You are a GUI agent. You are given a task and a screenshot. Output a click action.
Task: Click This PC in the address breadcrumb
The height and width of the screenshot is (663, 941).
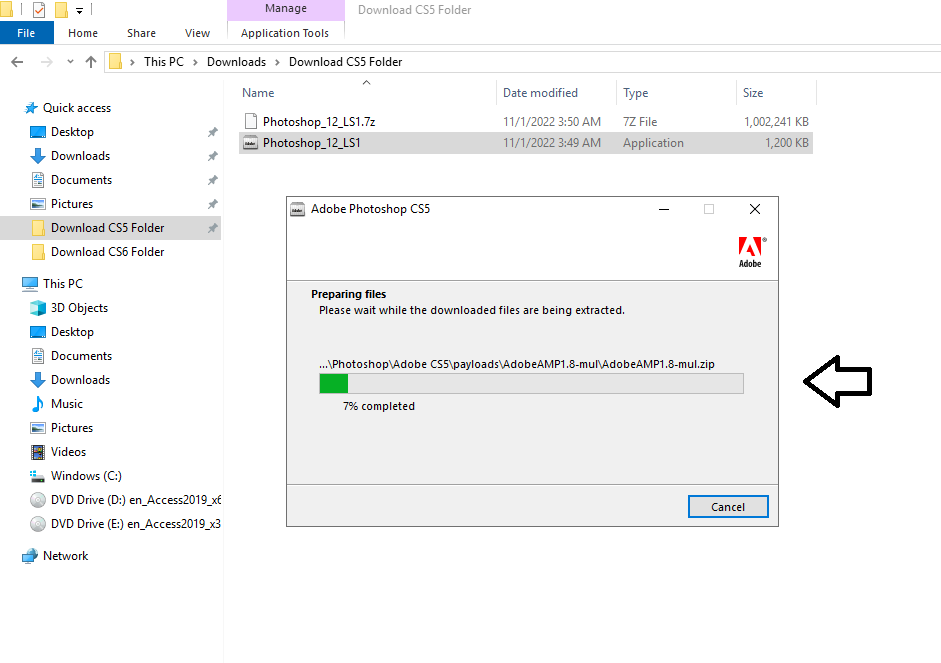coord(164,62)
